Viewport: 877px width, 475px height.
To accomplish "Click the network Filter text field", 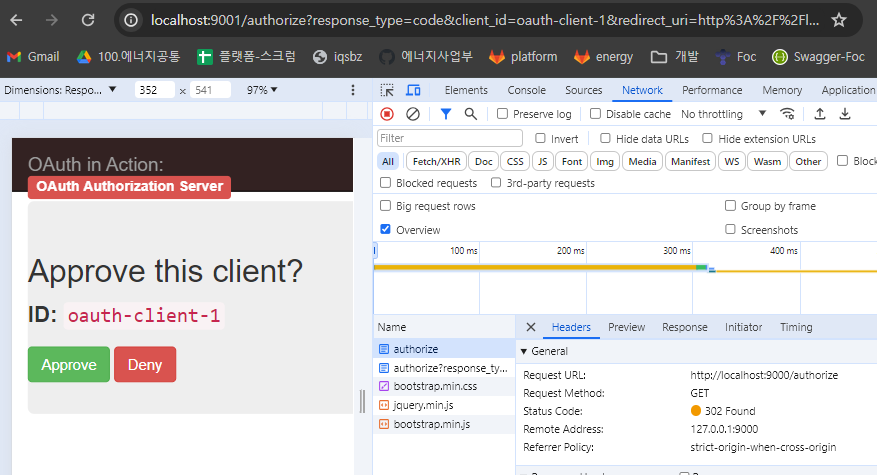I will point(450,138).
